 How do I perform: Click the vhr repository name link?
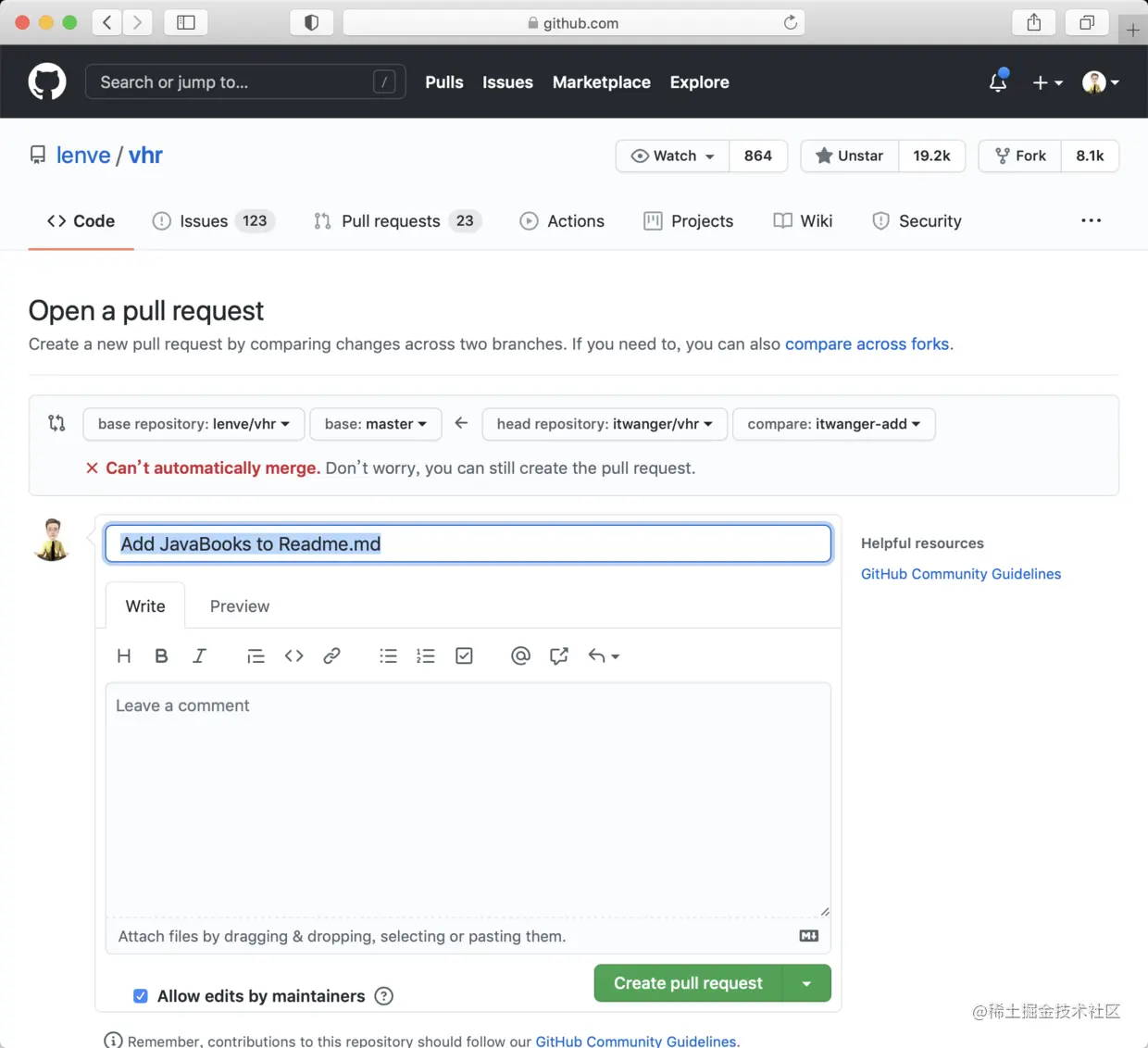[x=145, y=156]
